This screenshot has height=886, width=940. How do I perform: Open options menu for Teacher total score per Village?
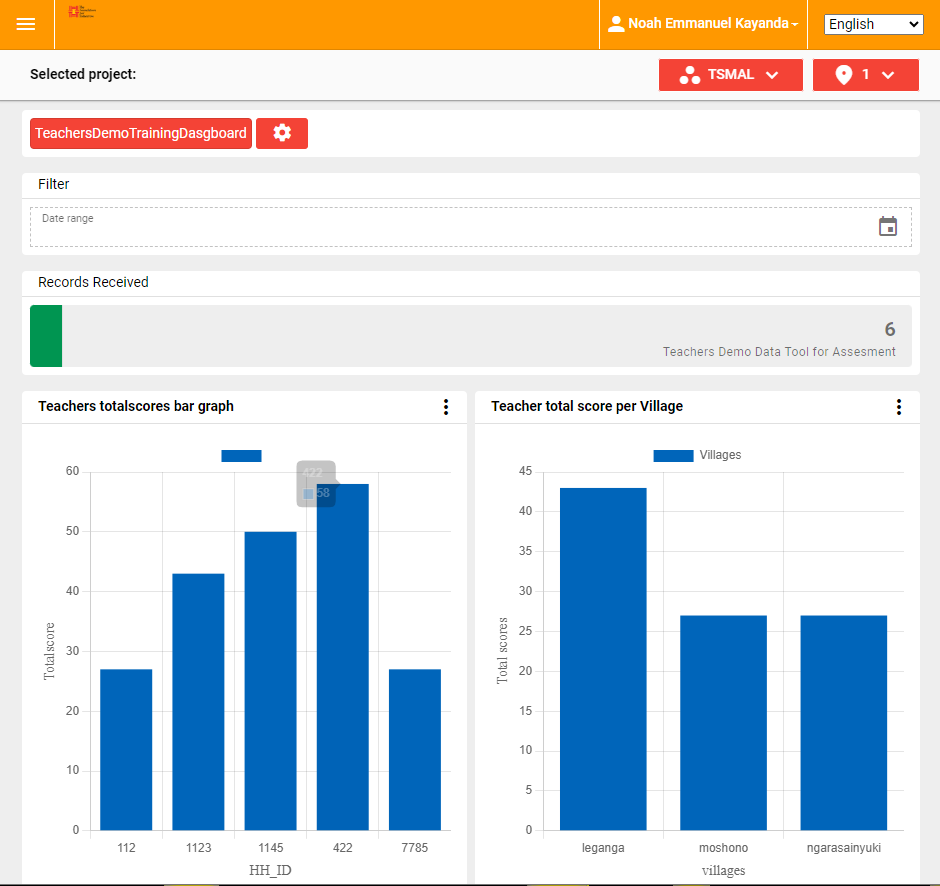click(899, 407)
